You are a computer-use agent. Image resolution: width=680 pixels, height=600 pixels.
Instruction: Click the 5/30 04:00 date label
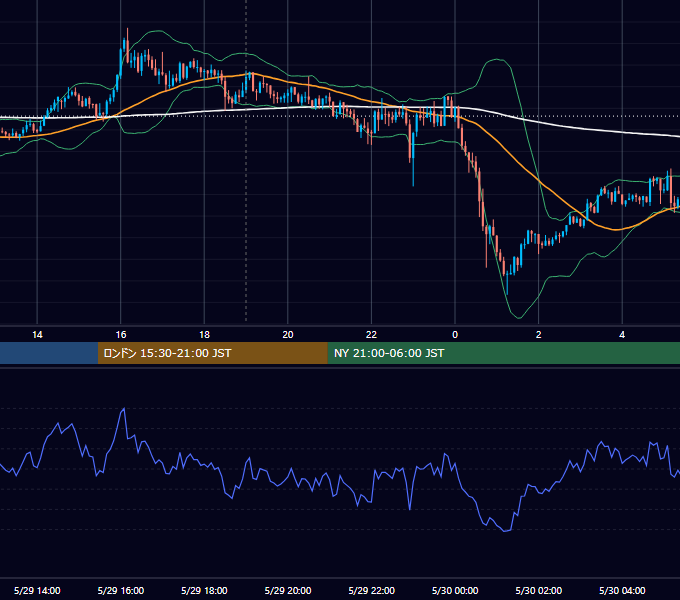click(622, 590)
